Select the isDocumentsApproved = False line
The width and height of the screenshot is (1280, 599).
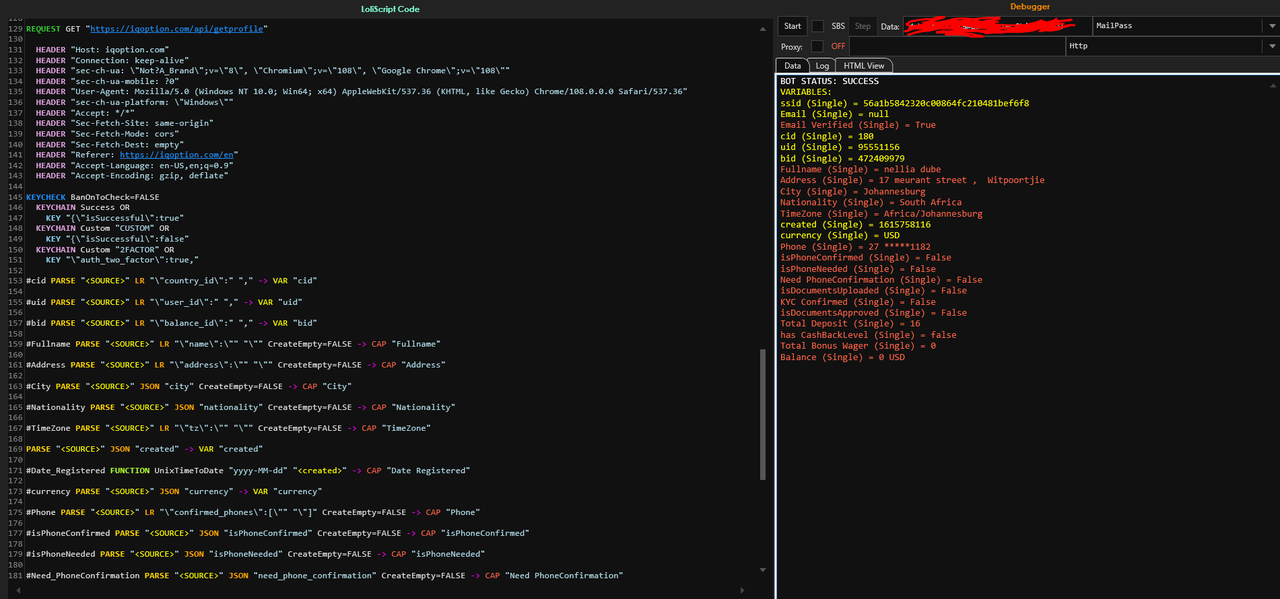[x=873, y=312]
